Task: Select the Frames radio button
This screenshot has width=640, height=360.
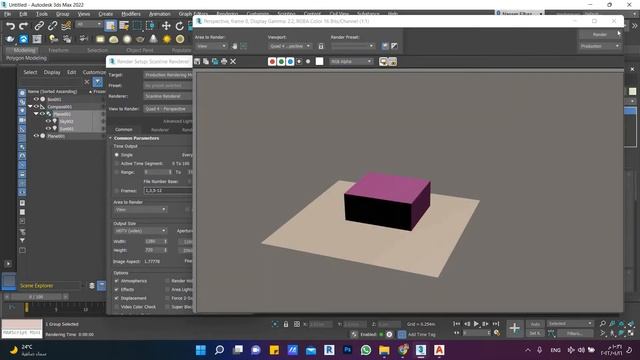Action: point(117,191)
